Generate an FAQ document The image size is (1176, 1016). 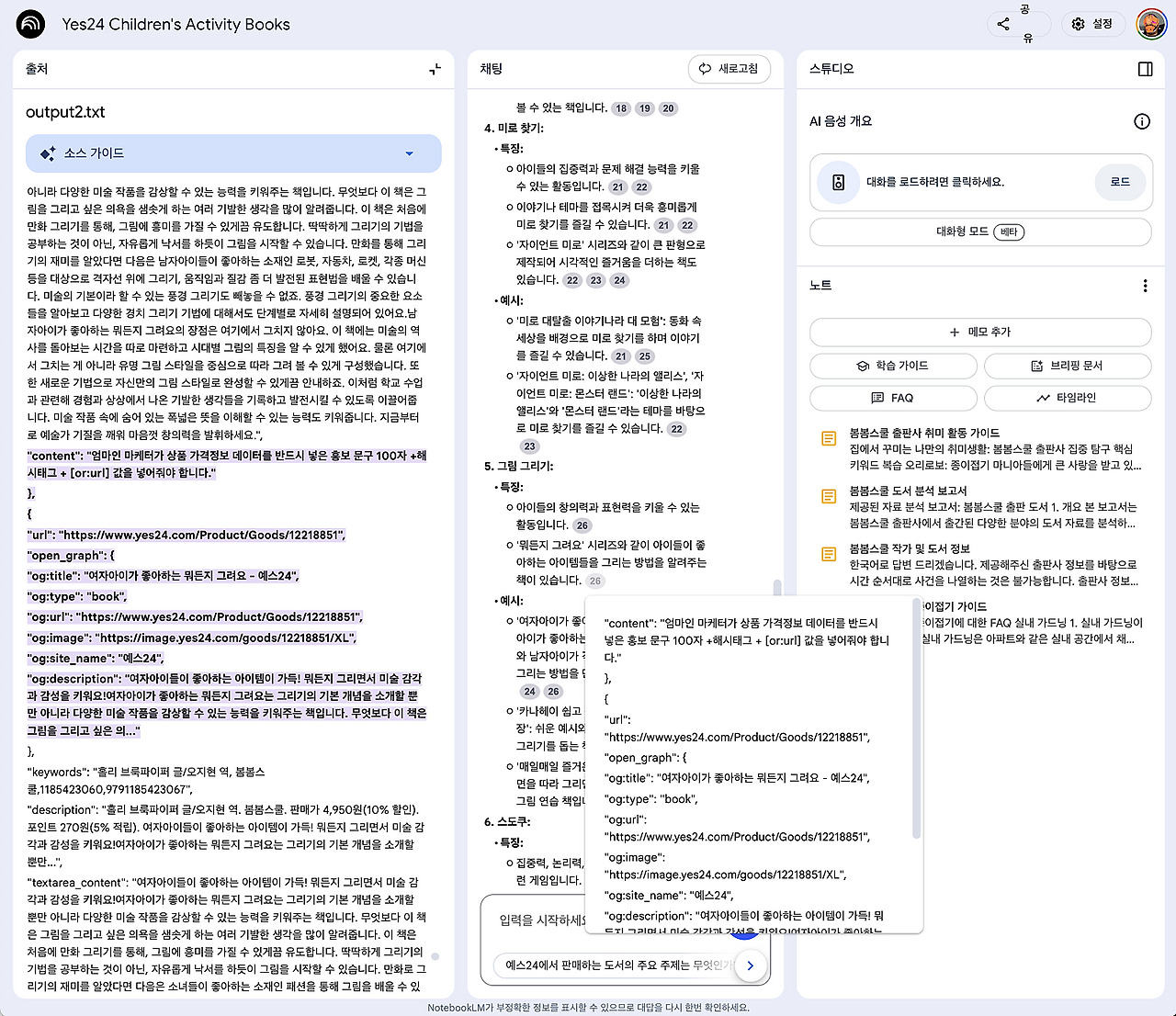coord(892,398)
